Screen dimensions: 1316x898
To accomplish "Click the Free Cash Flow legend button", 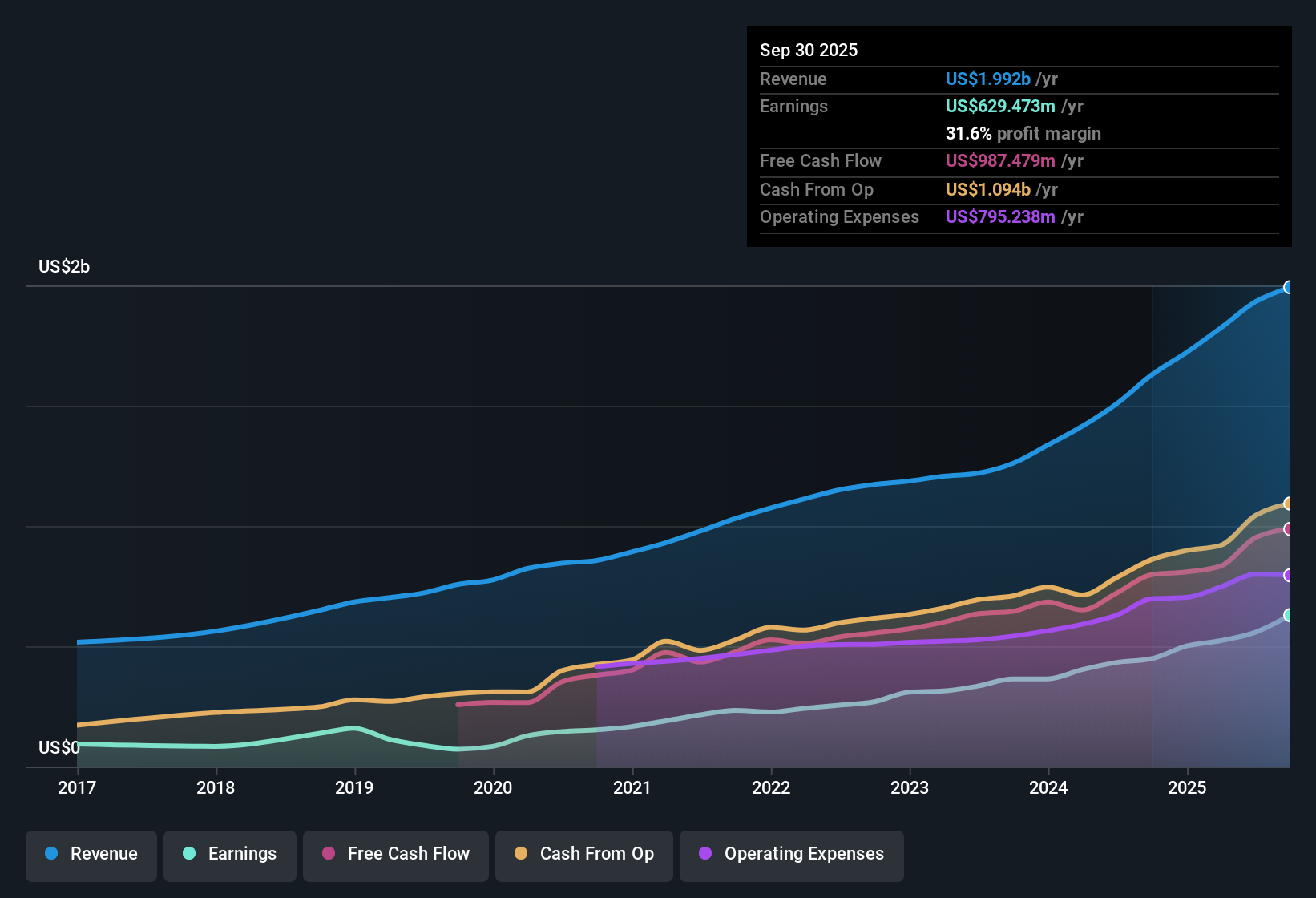I will pyautogui.click(x=395, y=854).
